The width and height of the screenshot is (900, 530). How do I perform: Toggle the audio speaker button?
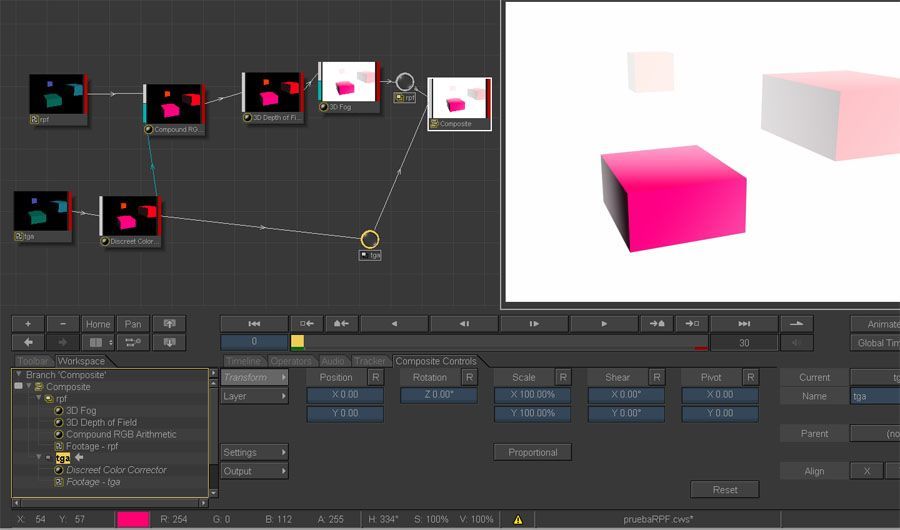(x=797, y=343)
